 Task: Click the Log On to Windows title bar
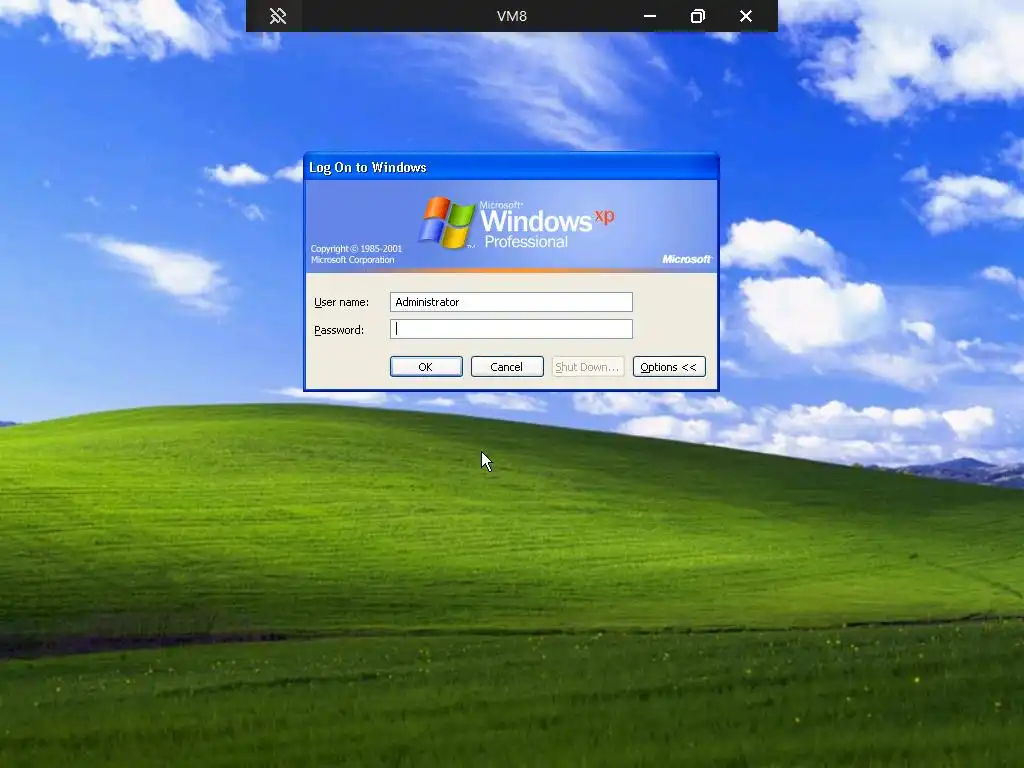point(511,167)
